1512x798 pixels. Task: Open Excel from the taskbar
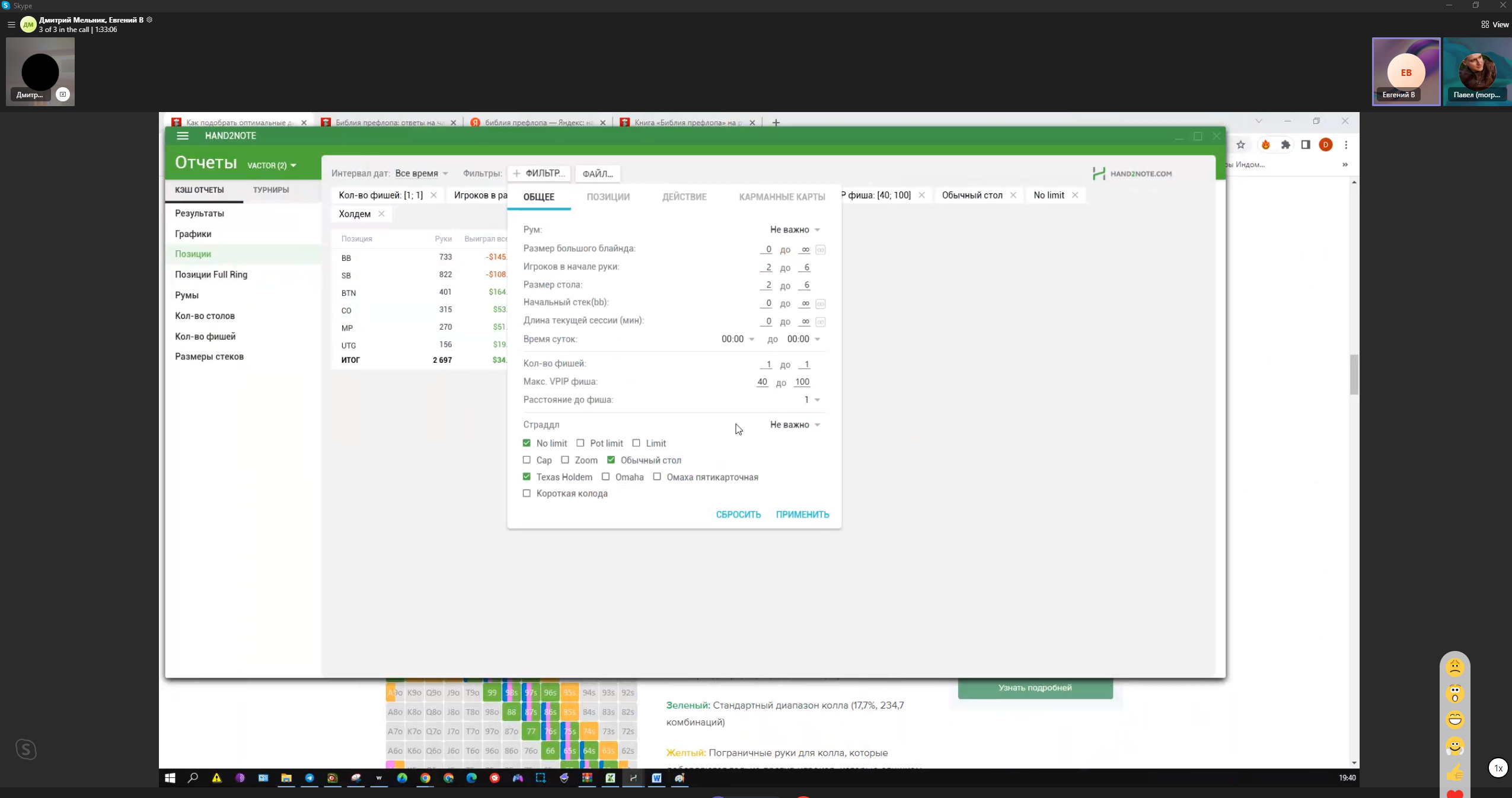point(610,778)
